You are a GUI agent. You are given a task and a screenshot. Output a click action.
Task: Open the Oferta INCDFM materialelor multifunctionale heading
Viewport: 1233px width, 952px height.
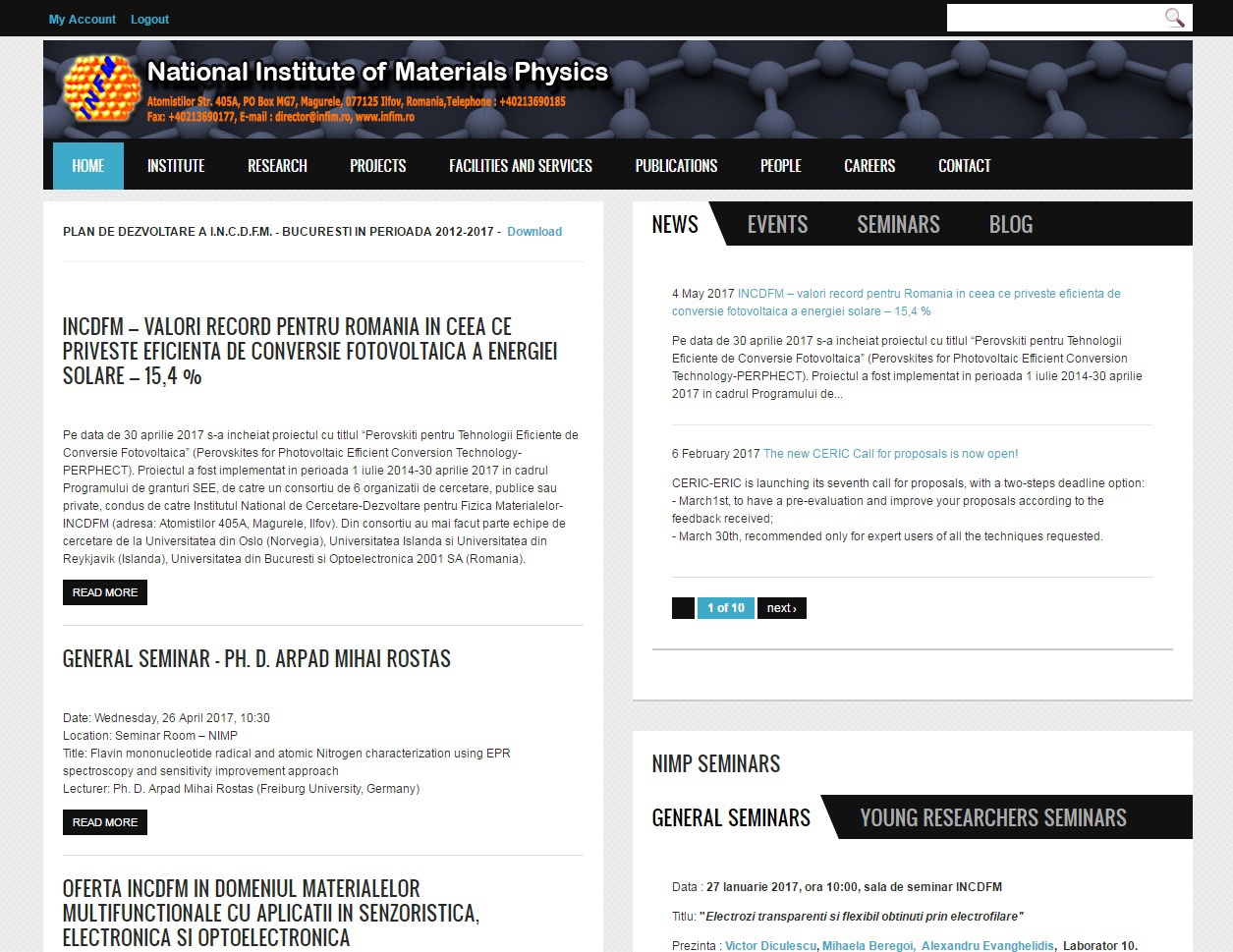point(271,913)
